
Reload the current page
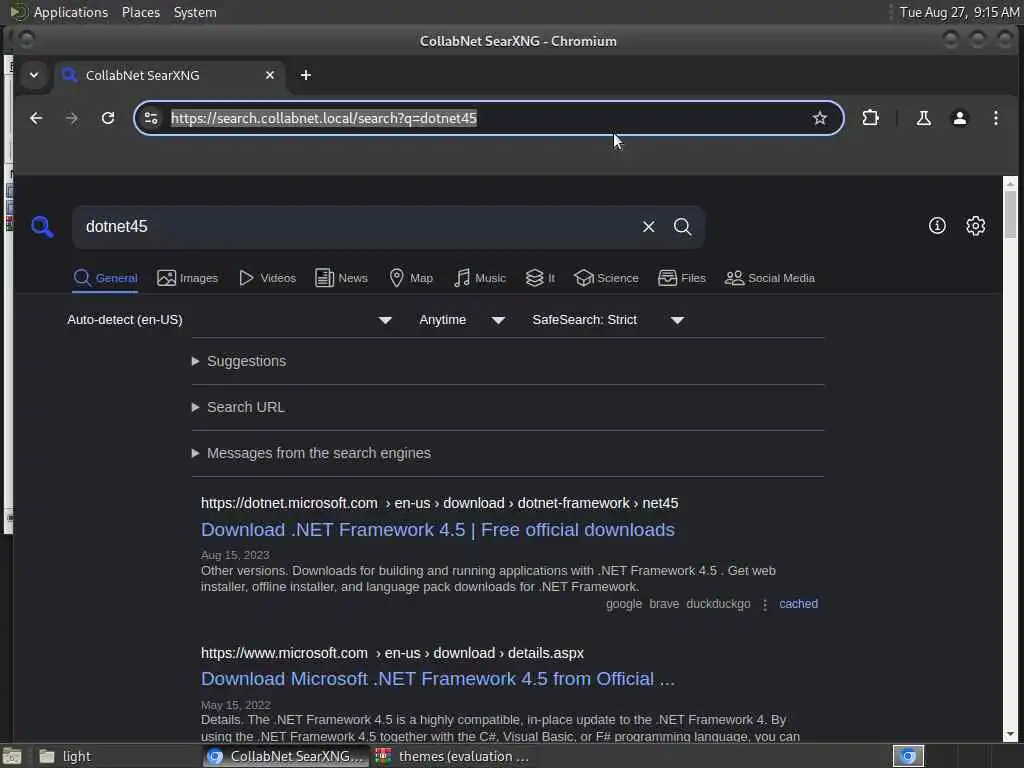coord(108,118)
